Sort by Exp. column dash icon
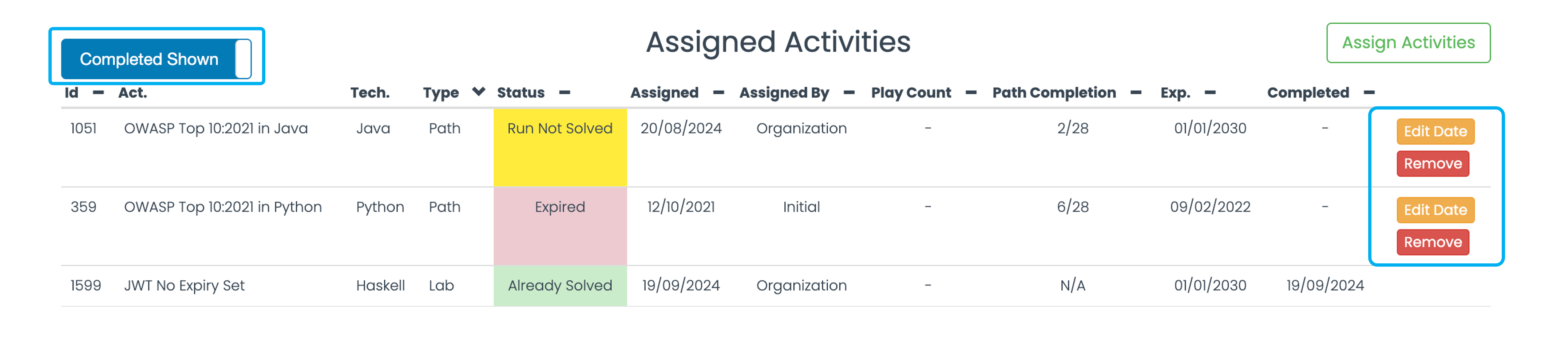Image resolution: width=1568 pixels, height=340 pixels. click(x=1210, y=93)
